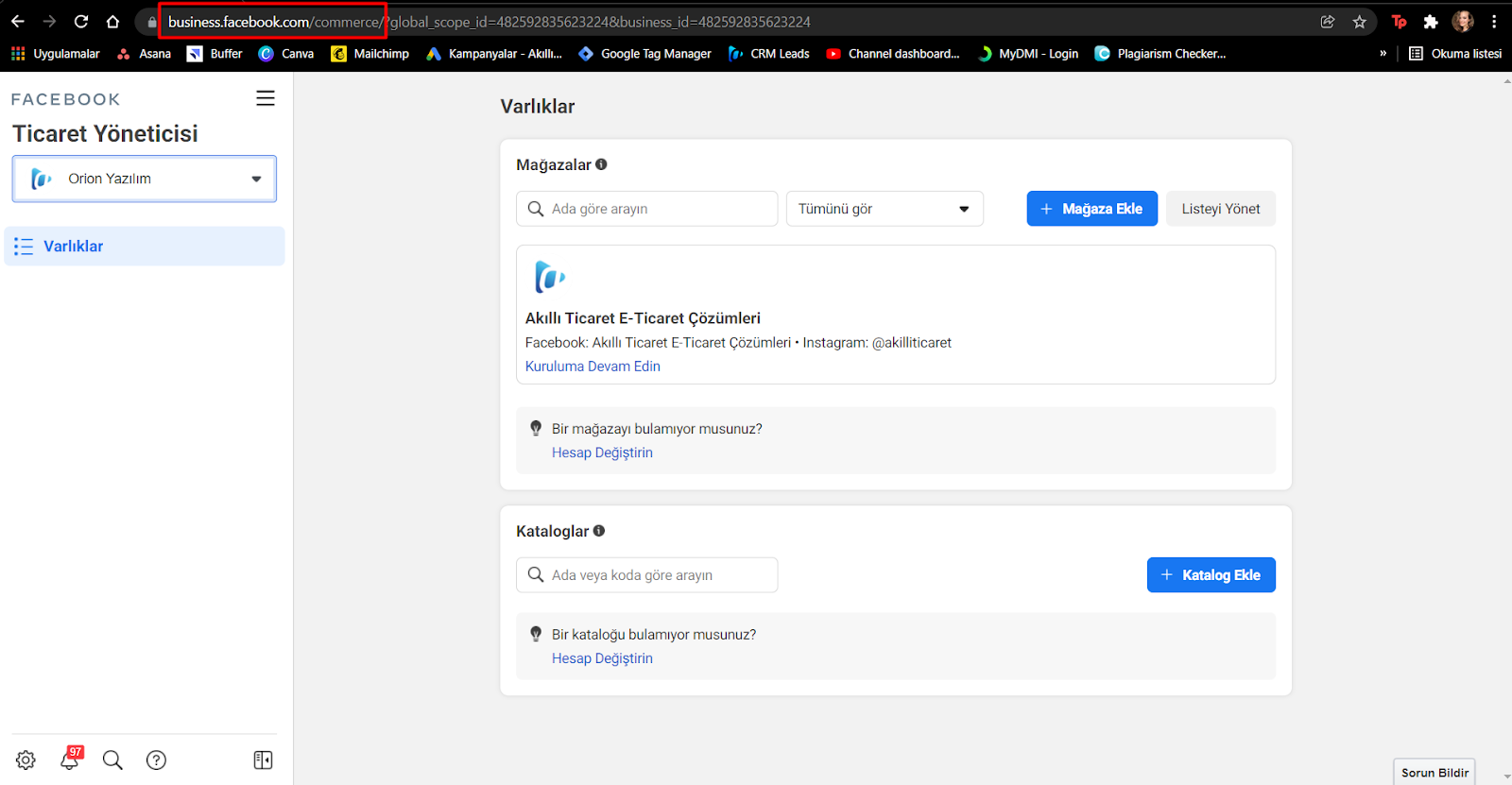The image size is (1512, 785).
Task: Collapse sidebar with panel toggle icon
Action: pyautogui.click(x=263, y=759)
